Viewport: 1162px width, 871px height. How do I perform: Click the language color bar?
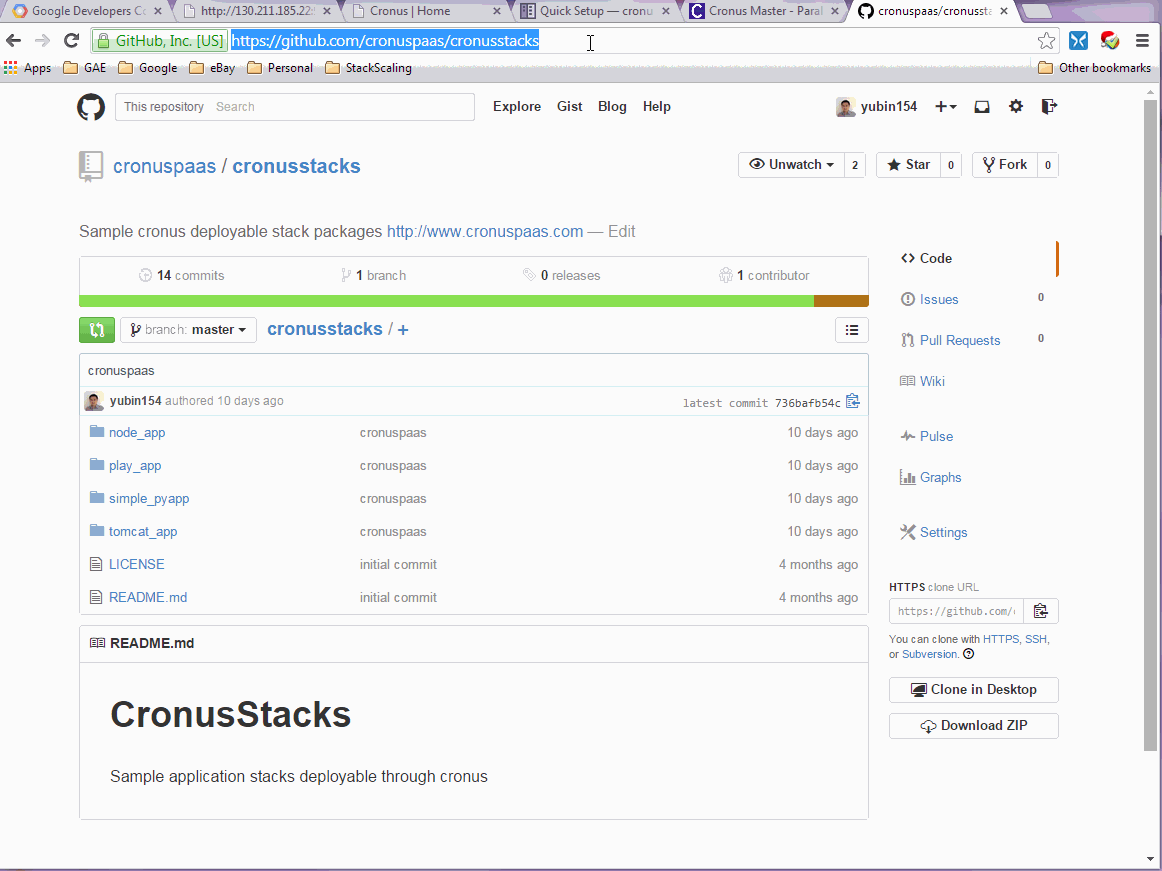(474, 301)
